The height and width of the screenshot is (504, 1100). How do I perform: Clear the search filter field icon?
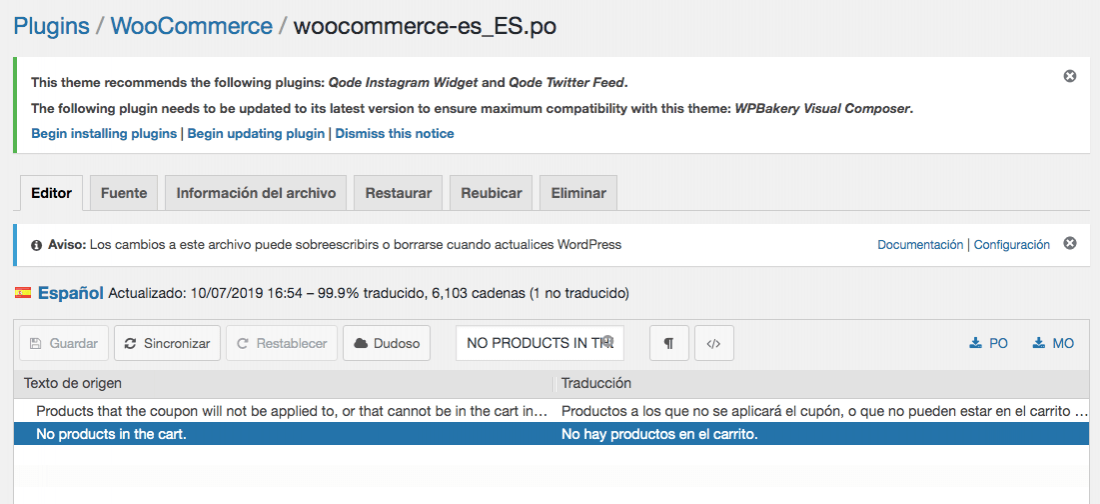click(x=608, y=342)
